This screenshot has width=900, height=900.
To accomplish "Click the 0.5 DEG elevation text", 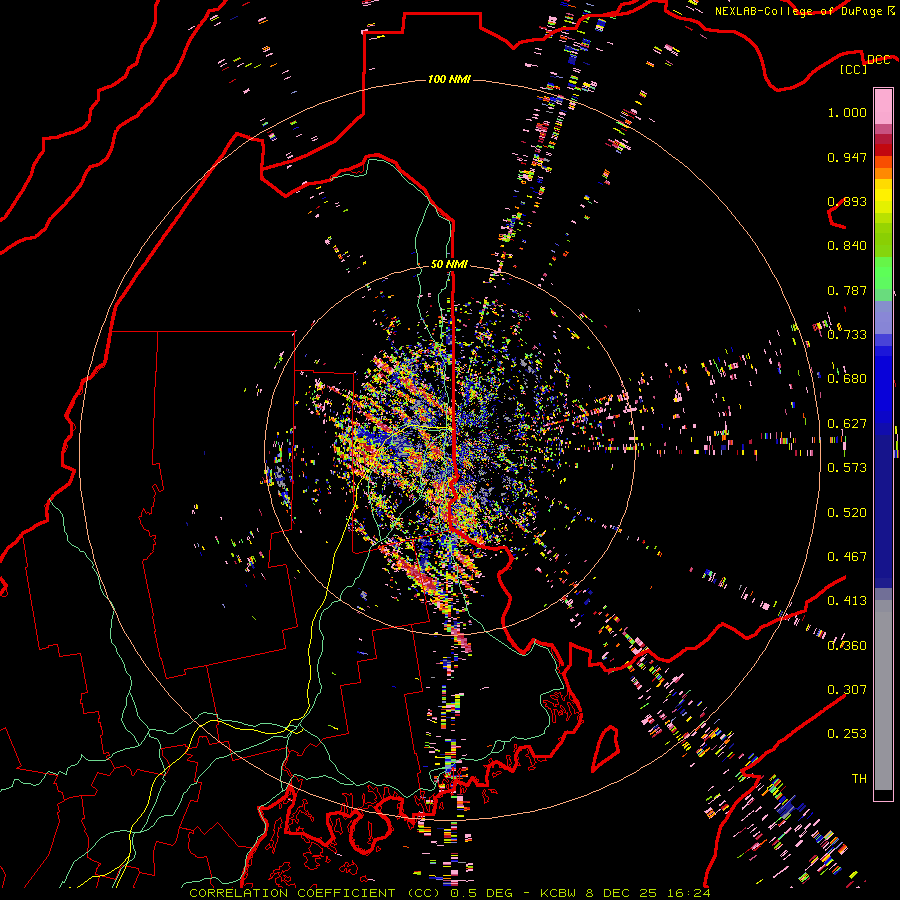I will (481, 893).
